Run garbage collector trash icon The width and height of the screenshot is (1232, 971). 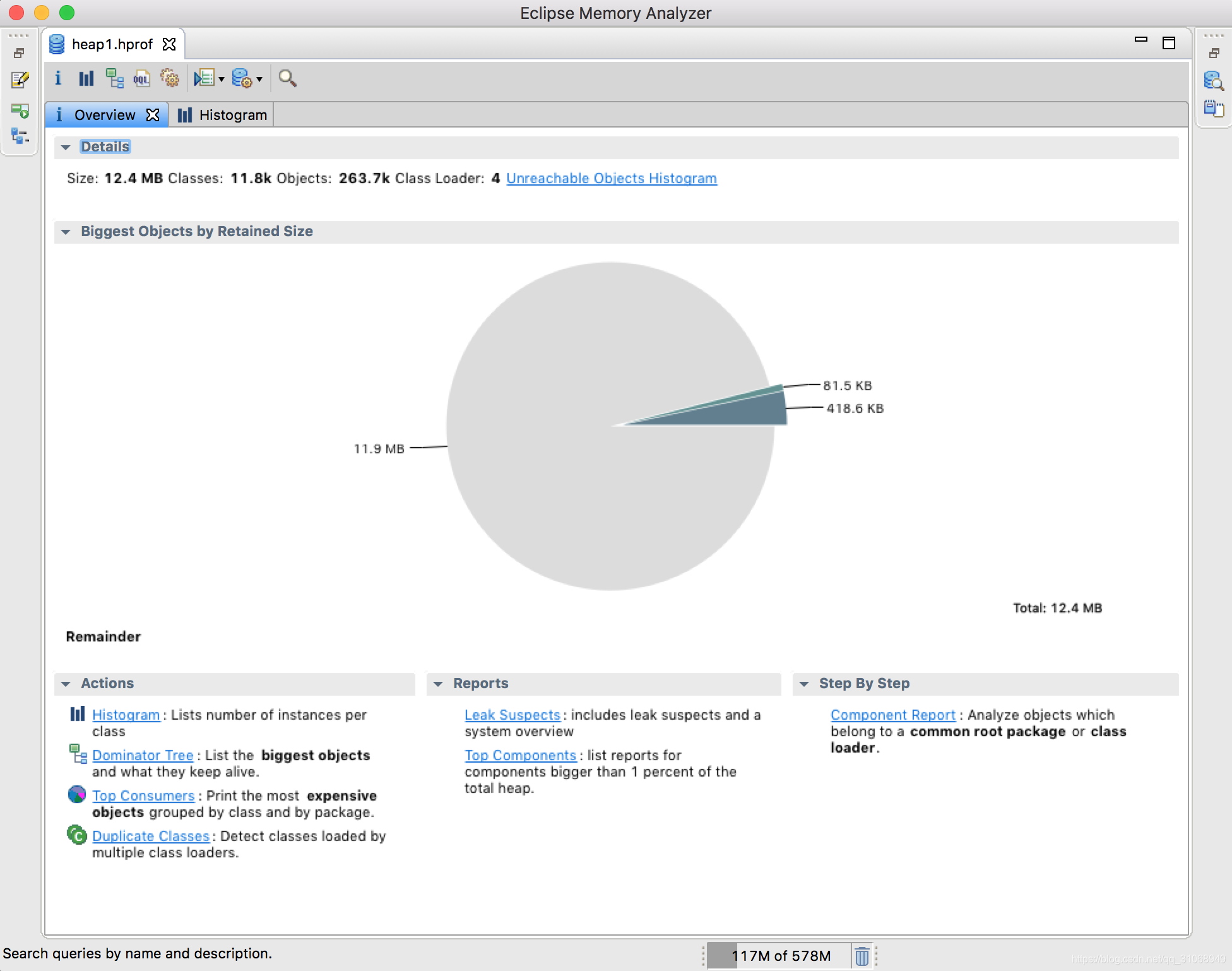[x=862, y=956]
